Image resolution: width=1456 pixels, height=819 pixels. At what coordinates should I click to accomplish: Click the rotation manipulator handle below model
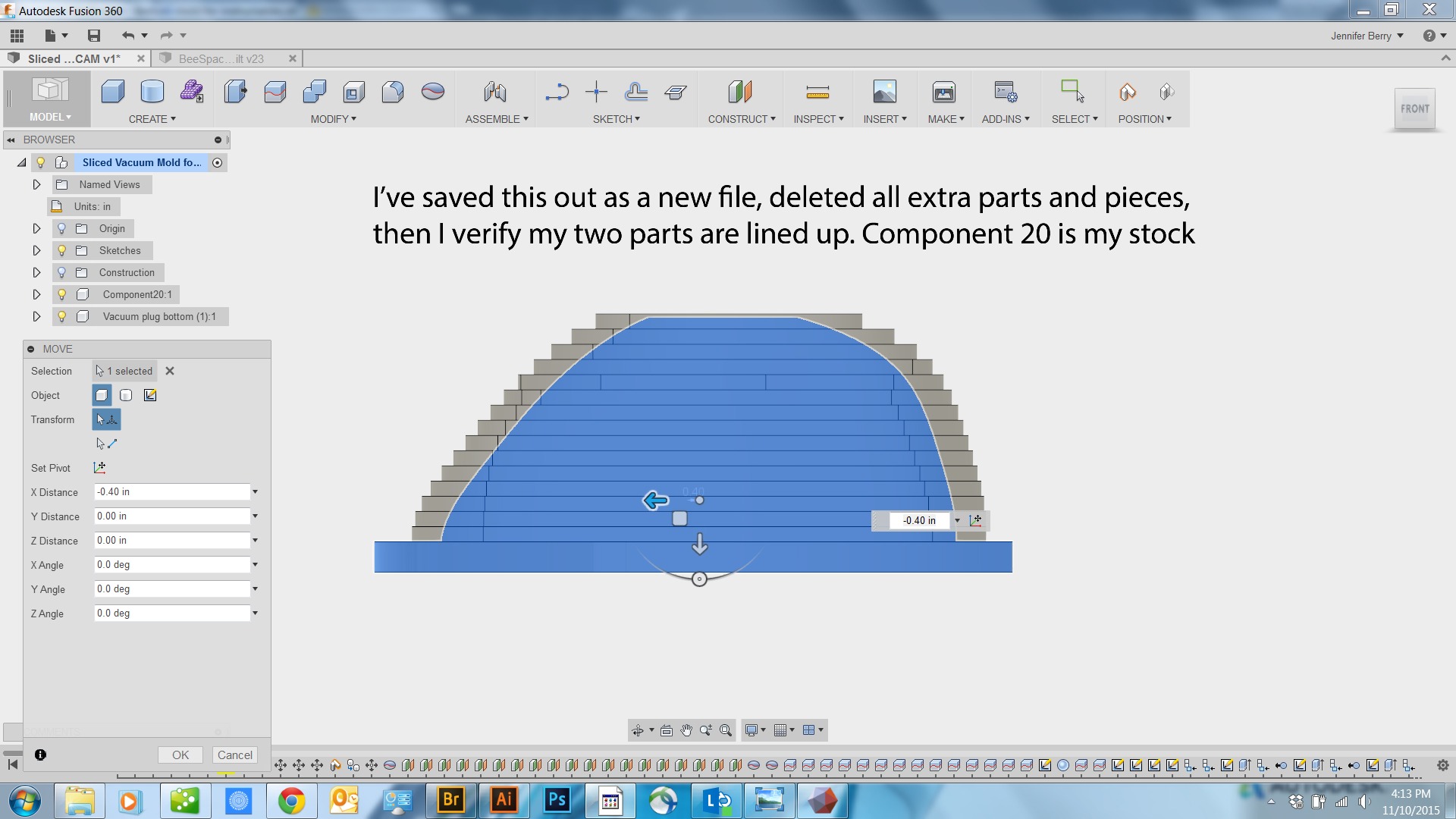(699, 579)
